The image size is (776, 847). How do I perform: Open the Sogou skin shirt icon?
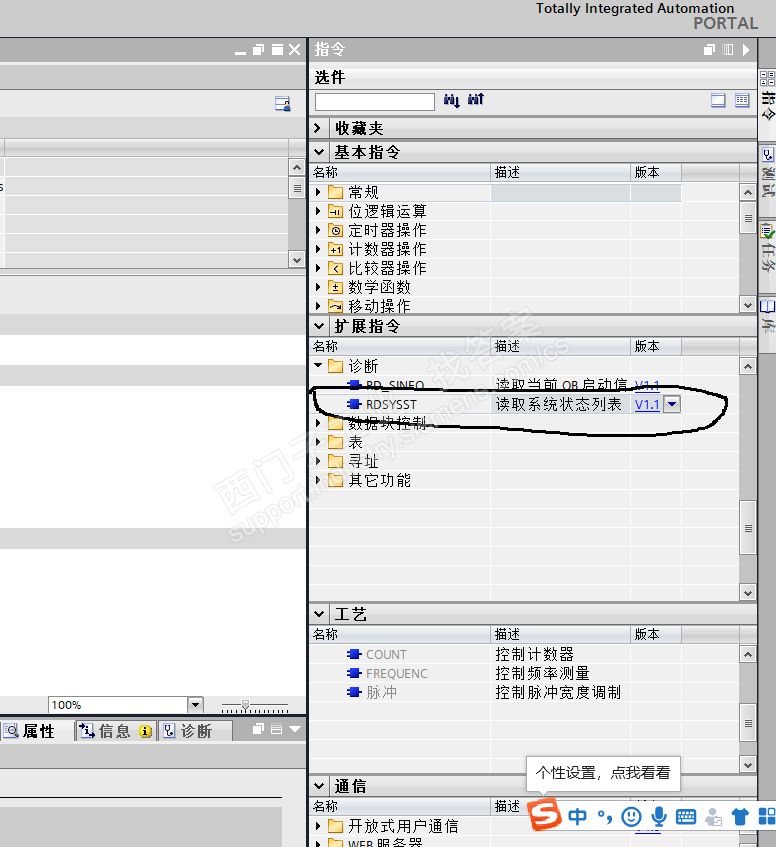click(x=740, y=817)
